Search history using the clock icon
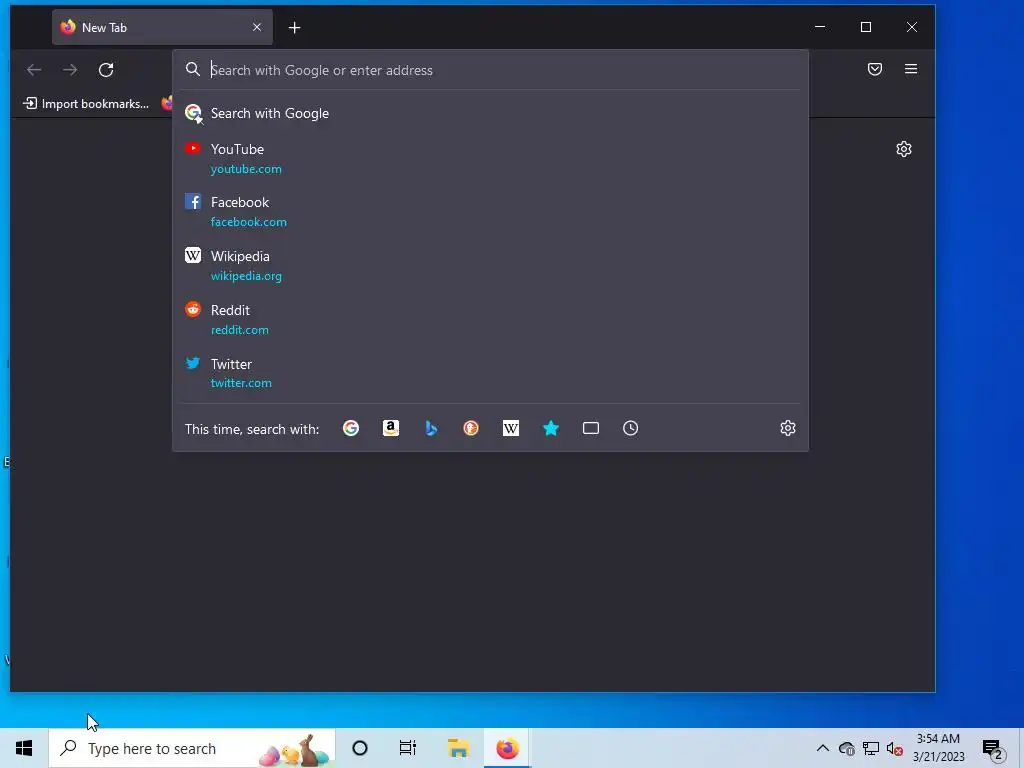 (630, 428)
